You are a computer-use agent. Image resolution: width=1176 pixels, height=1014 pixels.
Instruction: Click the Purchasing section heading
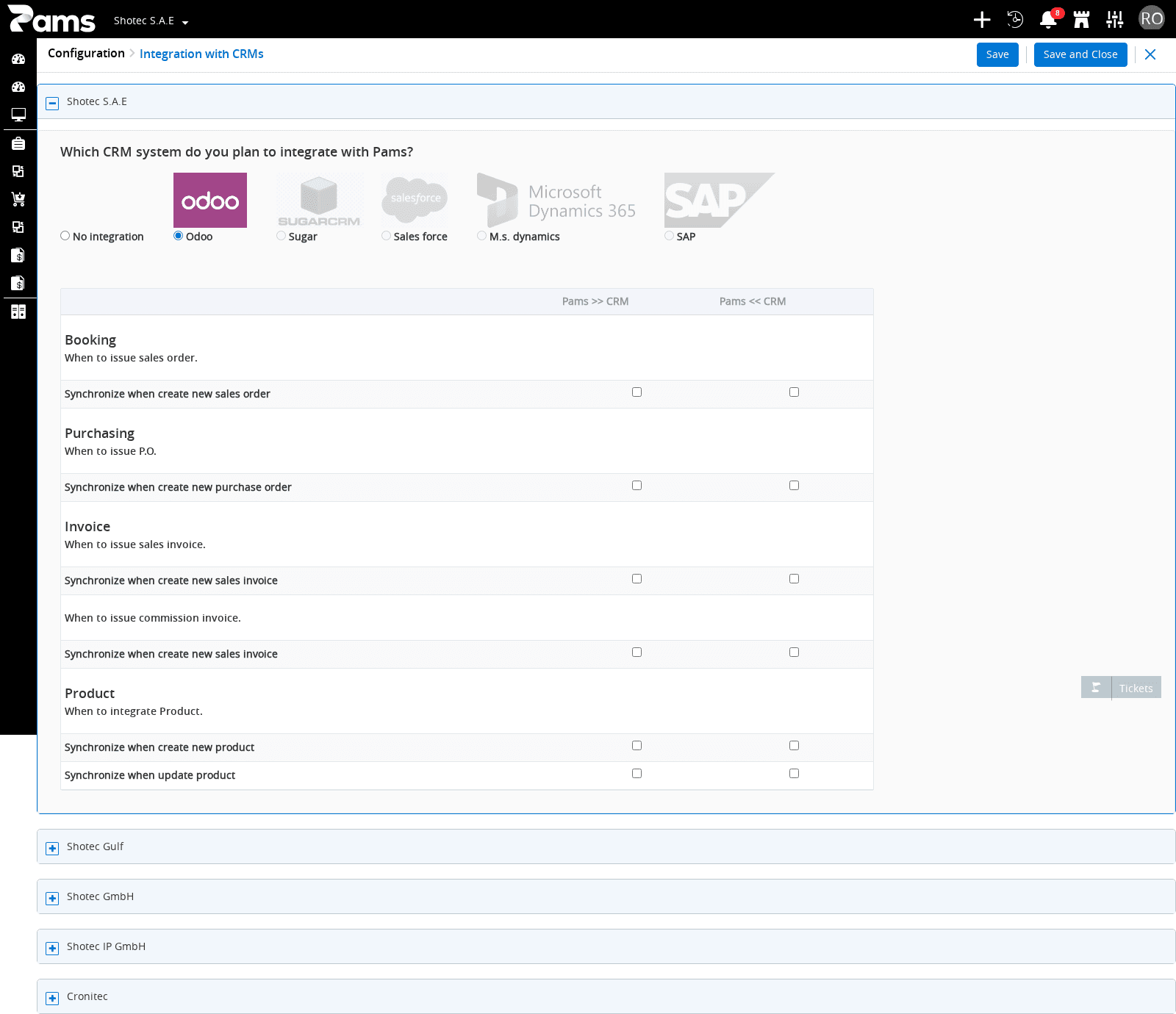click(100, 434)
